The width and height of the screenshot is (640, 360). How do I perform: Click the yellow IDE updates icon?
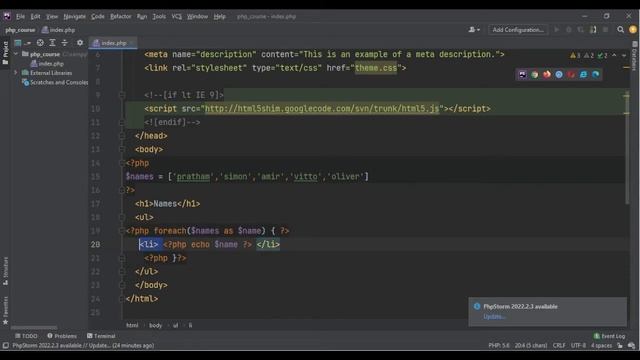click(633, 30)
